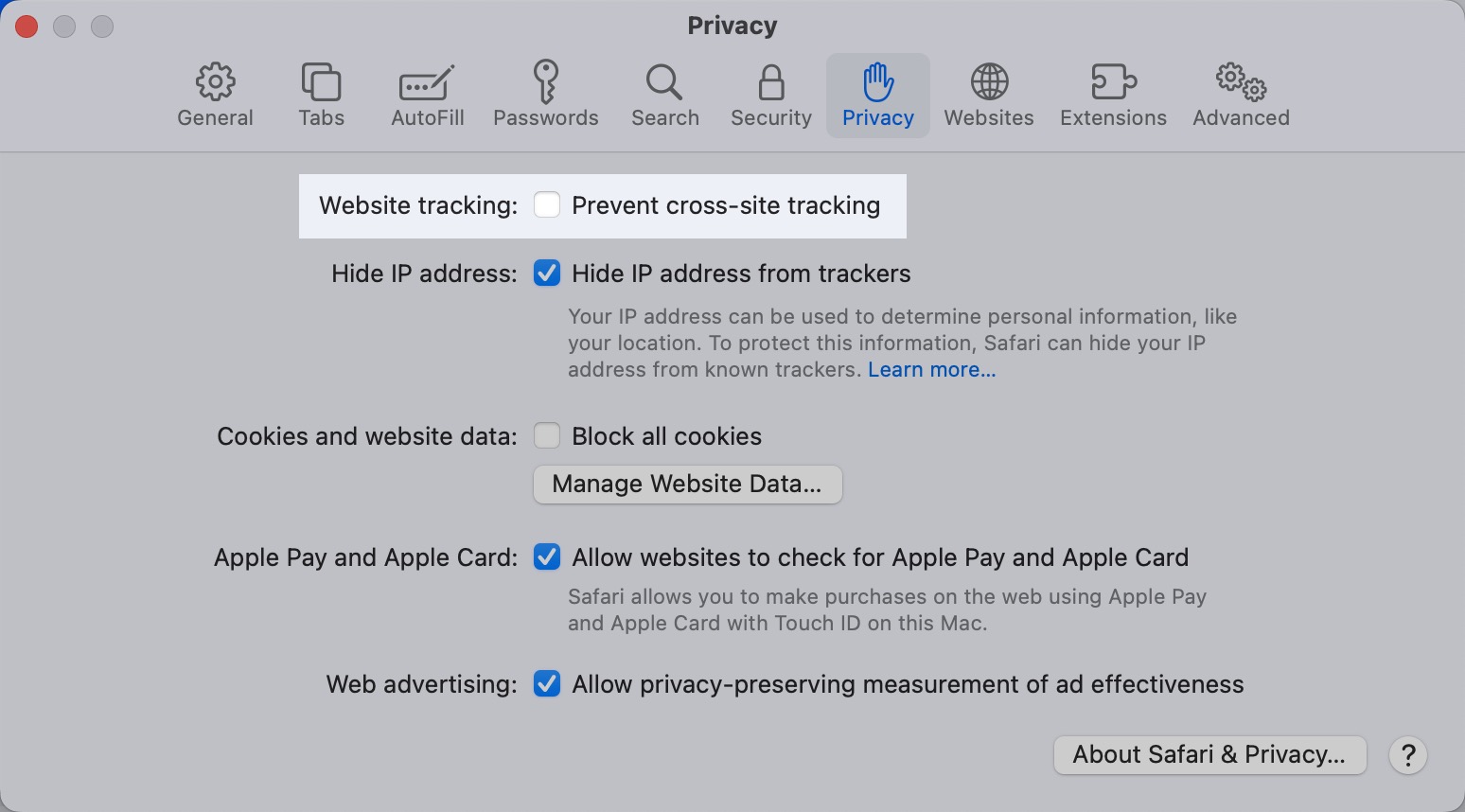Image resolution: width=1465 pixels, height=812 pixels.
Task: Open Search settings via magnifier icon
Action: (x=664, y=95)
